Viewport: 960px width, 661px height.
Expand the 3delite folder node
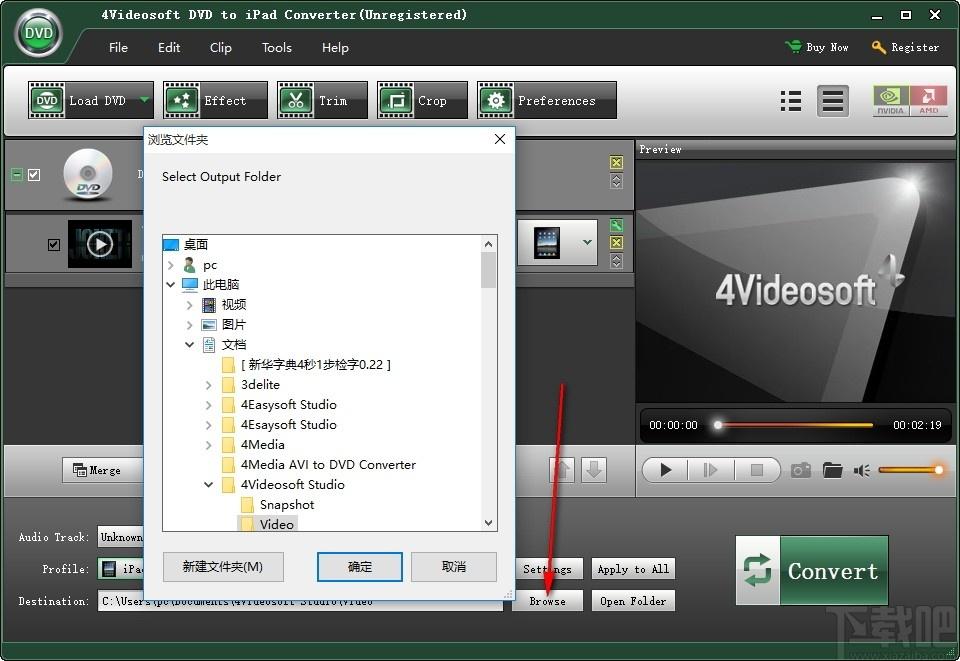(x=209, y=385)
